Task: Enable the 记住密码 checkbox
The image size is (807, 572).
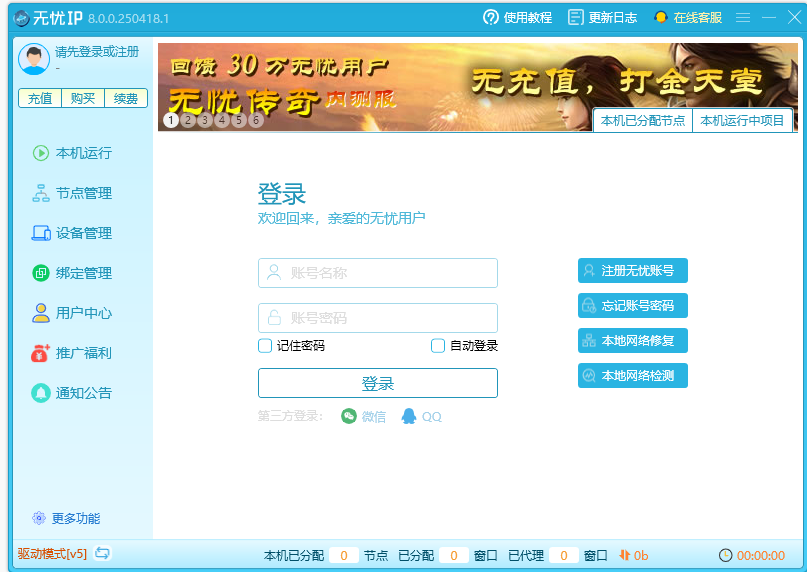Action: pyautogui.click(x=265, y=346)
